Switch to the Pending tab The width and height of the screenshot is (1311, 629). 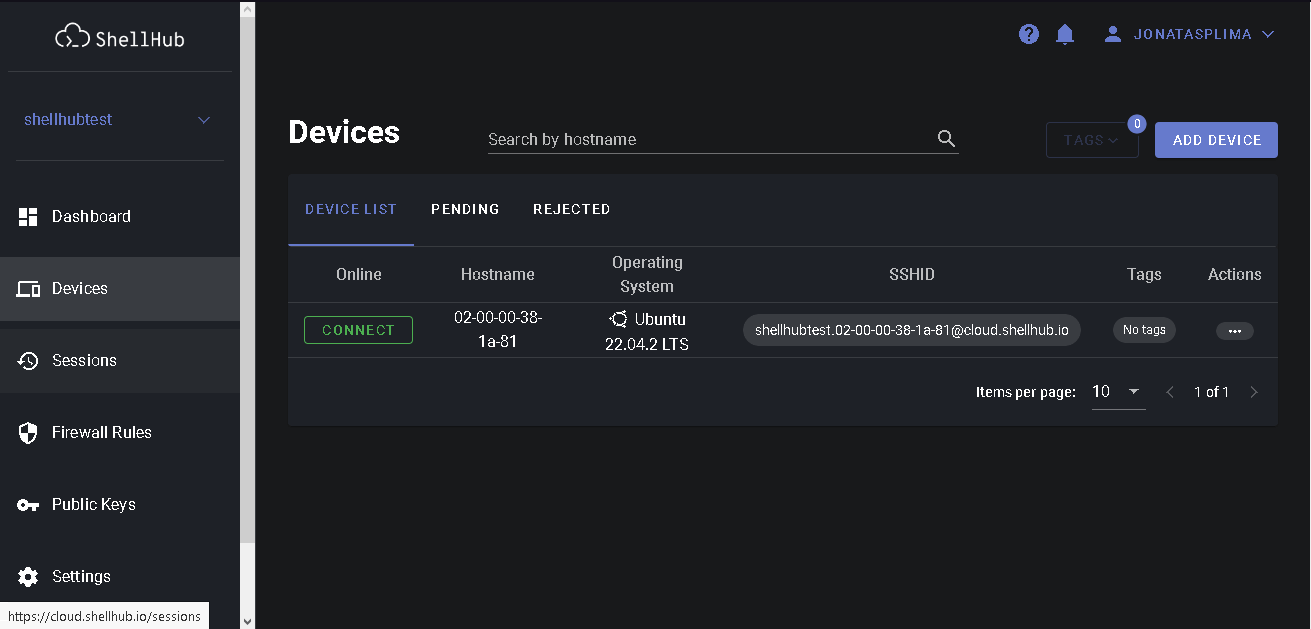click(465, 209)
